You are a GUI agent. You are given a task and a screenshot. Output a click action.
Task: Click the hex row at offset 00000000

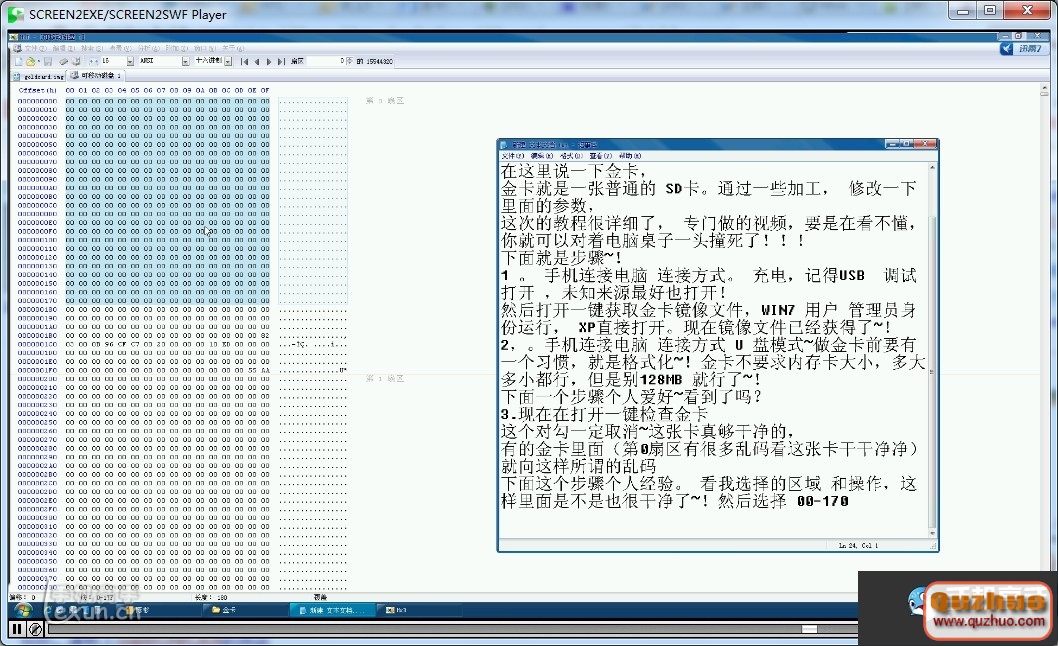pos(182,101)
